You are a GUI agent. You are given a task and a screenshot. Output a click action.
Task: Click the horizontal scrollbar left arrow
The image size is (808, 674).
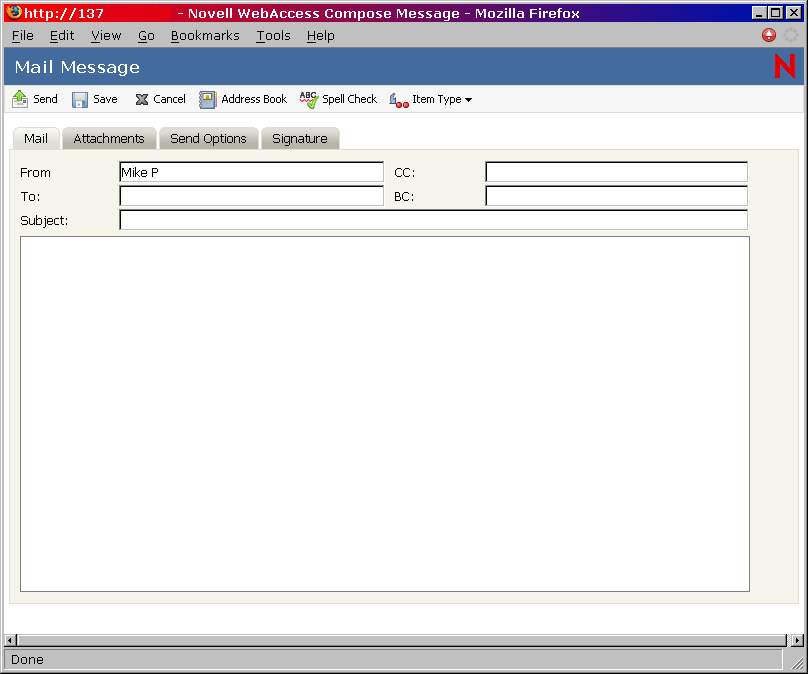[x=10, y=641]
